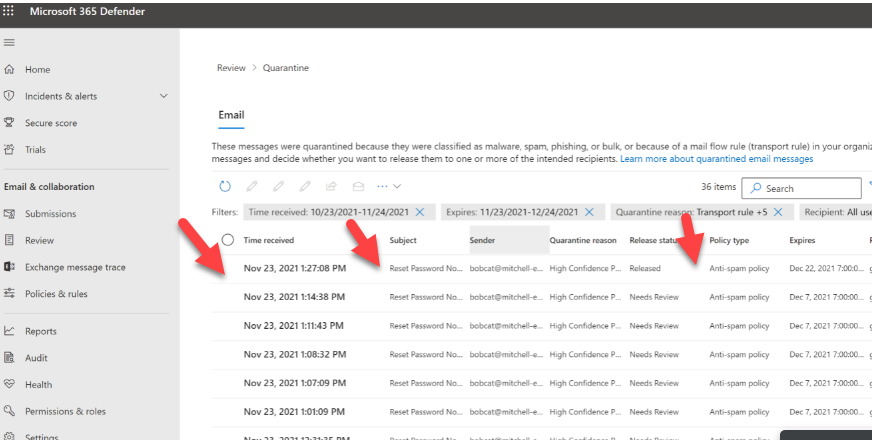This screenshot has width=872, height=440.
Task: Click the Incidents & alerts shield icon
Action: (9, 96)
